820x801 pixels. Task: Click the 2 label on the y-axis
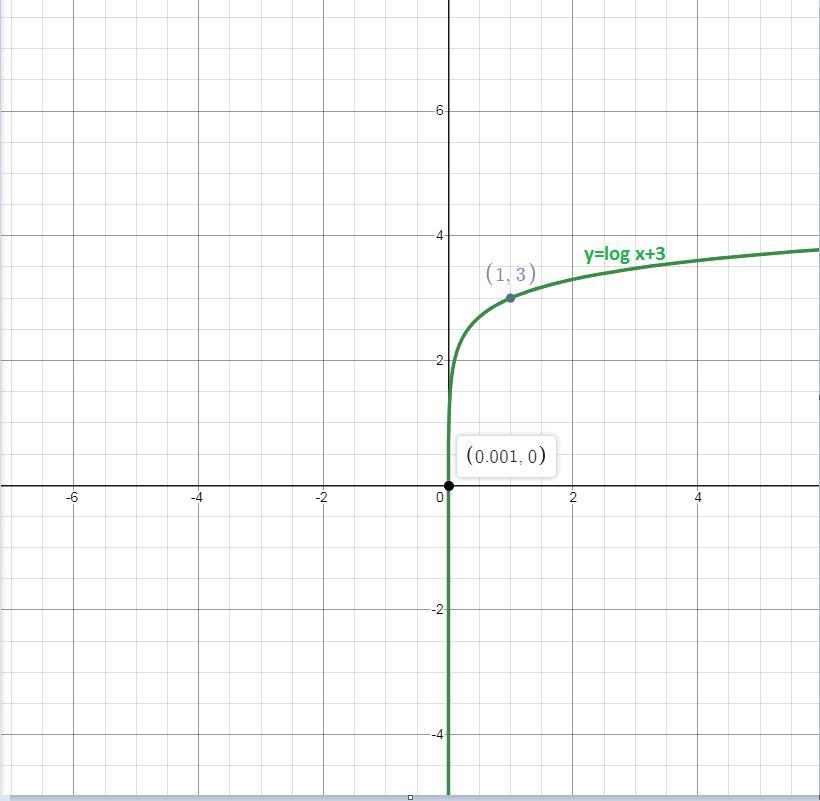(x=439, y=361)
